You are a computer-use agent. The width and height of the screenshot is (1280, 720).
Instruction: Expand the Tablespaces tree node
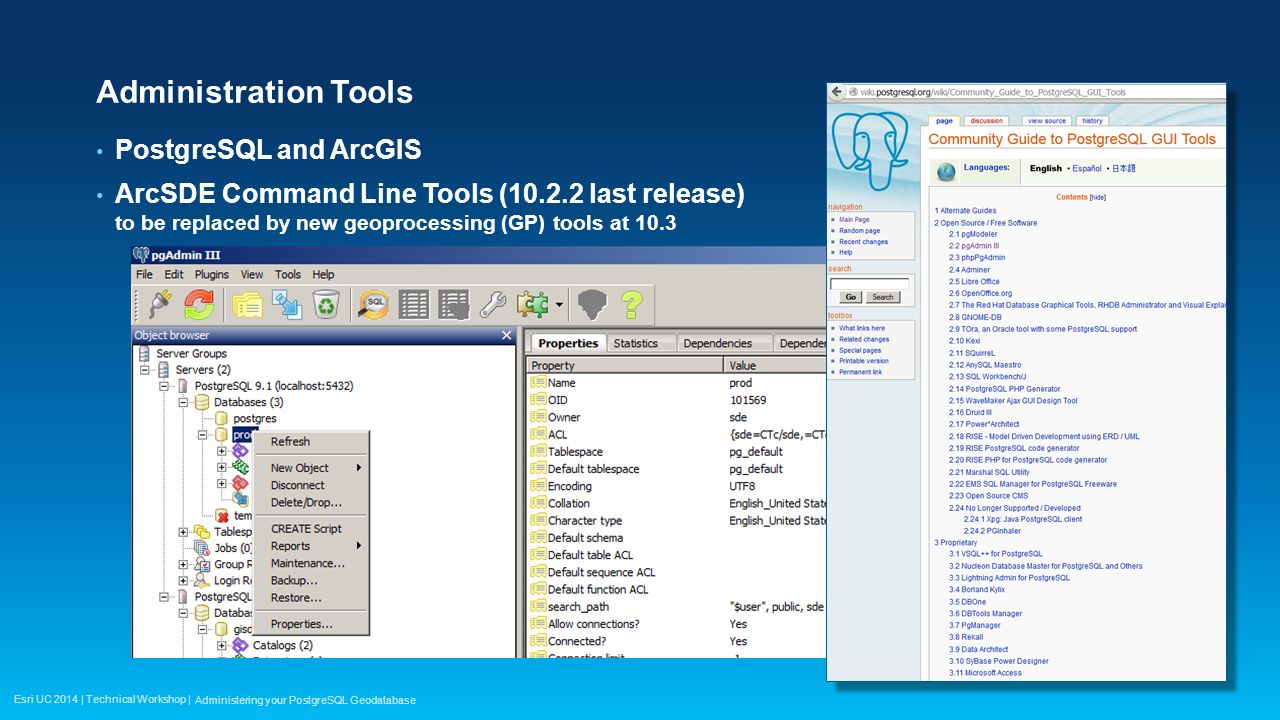184,532
